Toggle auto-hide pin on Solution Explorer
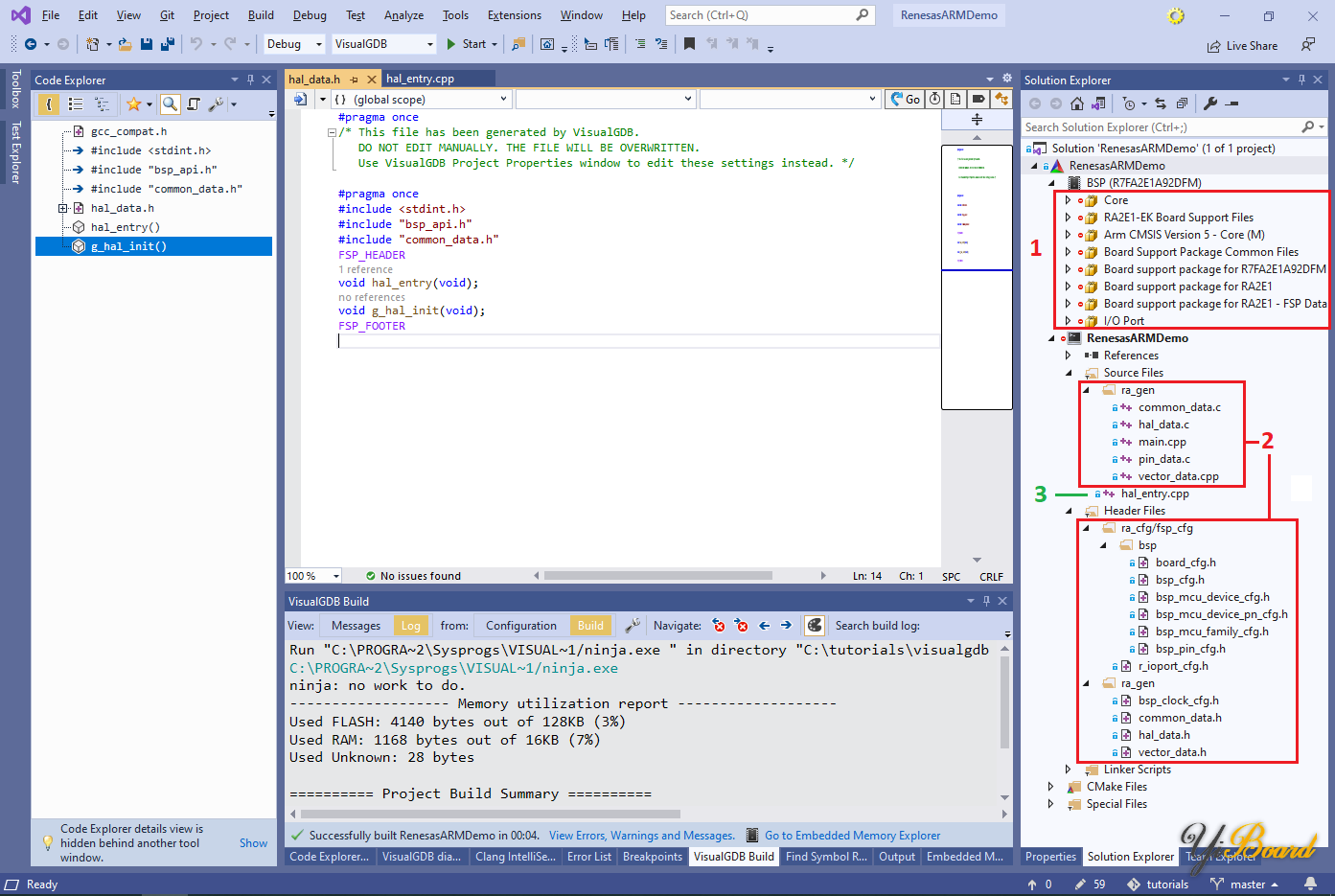The width and height of the screenshot is (1335, 896). pyautogui.click(x=1301, y=80)
